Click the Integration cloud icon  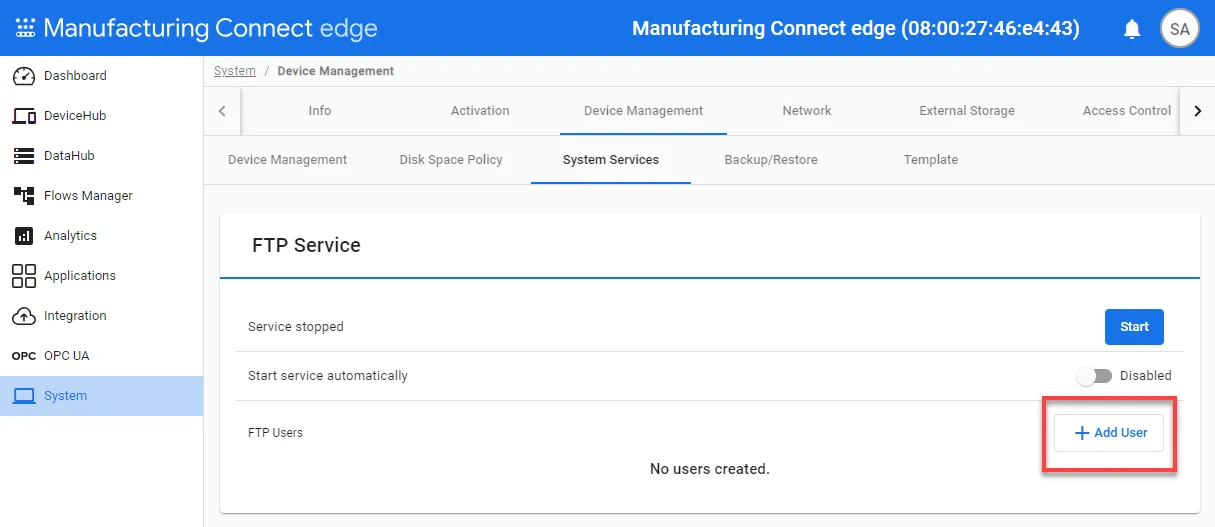pyautogui.click(x=24, y=316)
